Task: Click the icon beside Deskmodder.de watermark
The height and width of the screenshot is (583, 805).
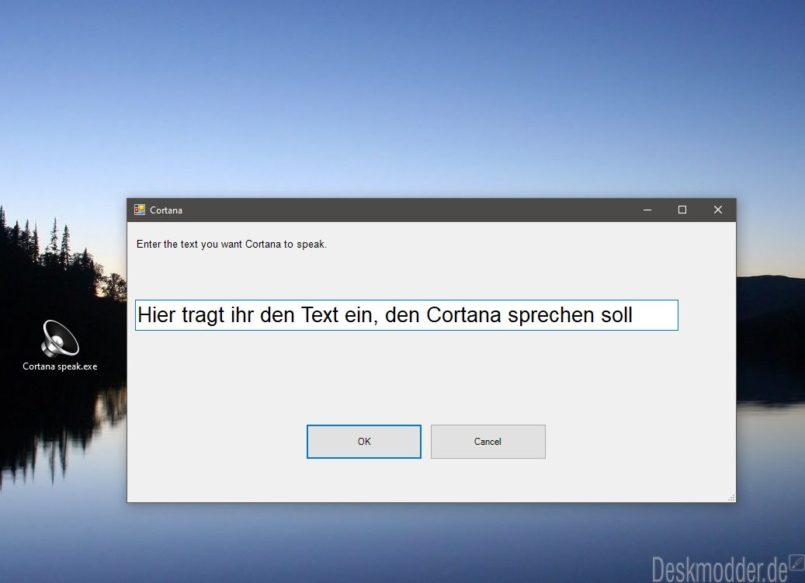Action: pyautogui.click(x=797, y=566)
